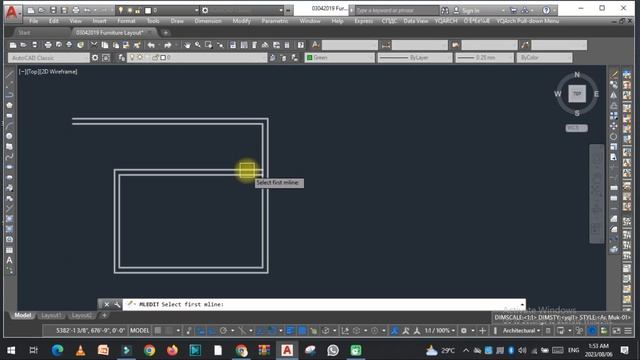Open the 0.25 mm lineweight dropdown
This screenshot has height=360, width=640.
[484, 58]
